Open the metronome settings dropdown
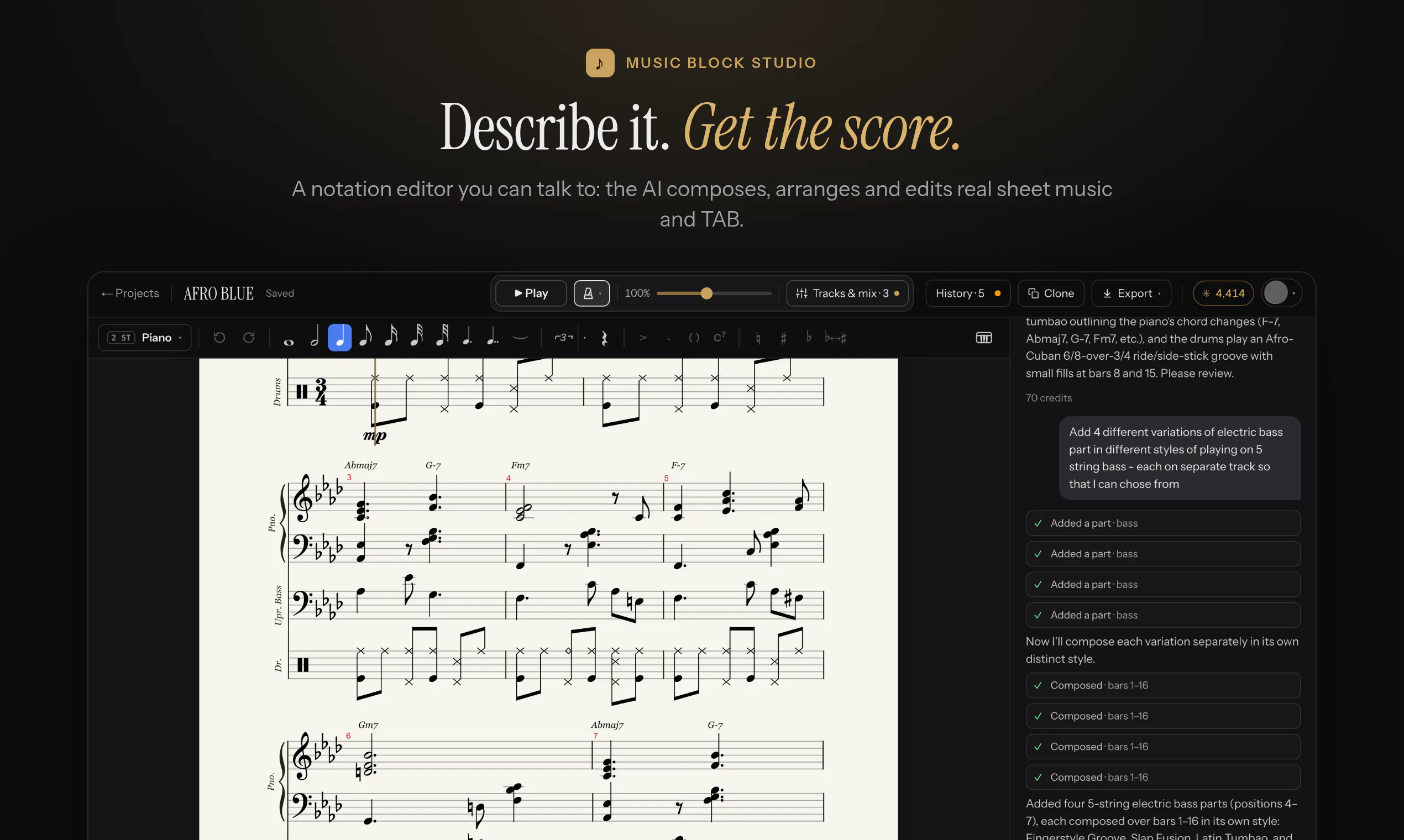This screenshot has height=840, width=1404. [x=591, y=293]
